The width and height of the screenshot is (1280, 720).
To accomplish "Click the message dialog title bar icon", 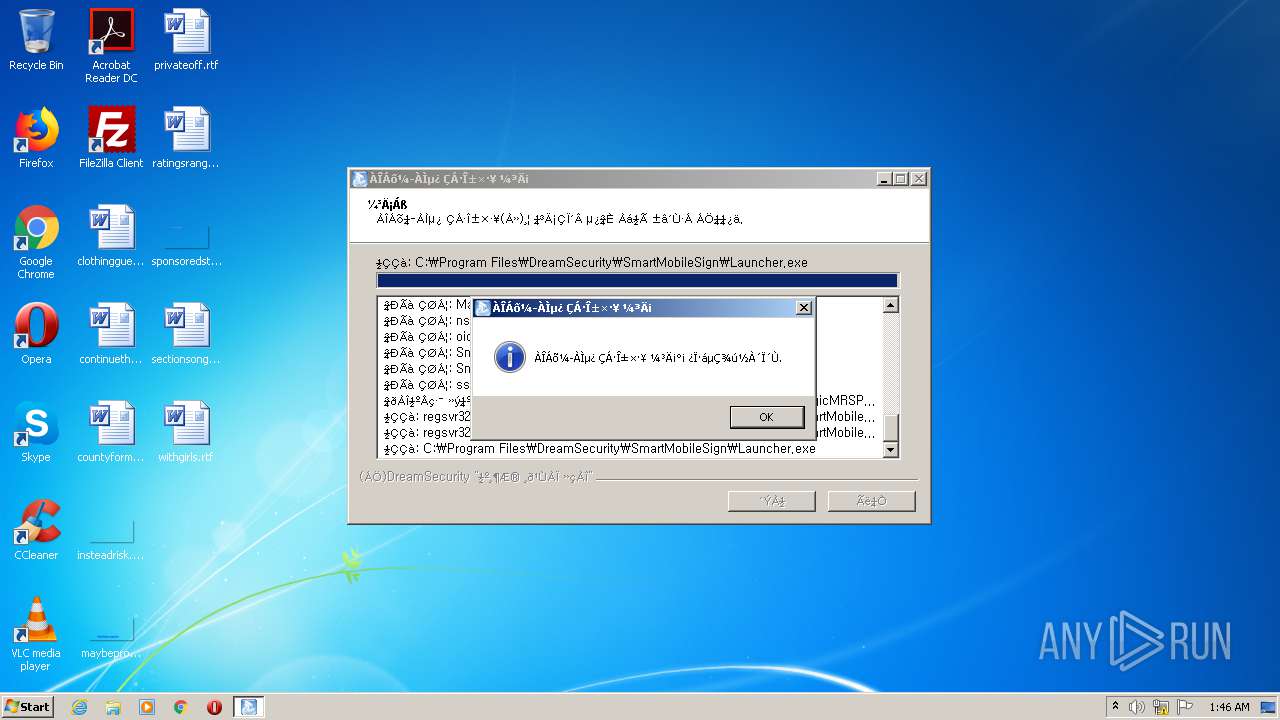I will point(483,308).
